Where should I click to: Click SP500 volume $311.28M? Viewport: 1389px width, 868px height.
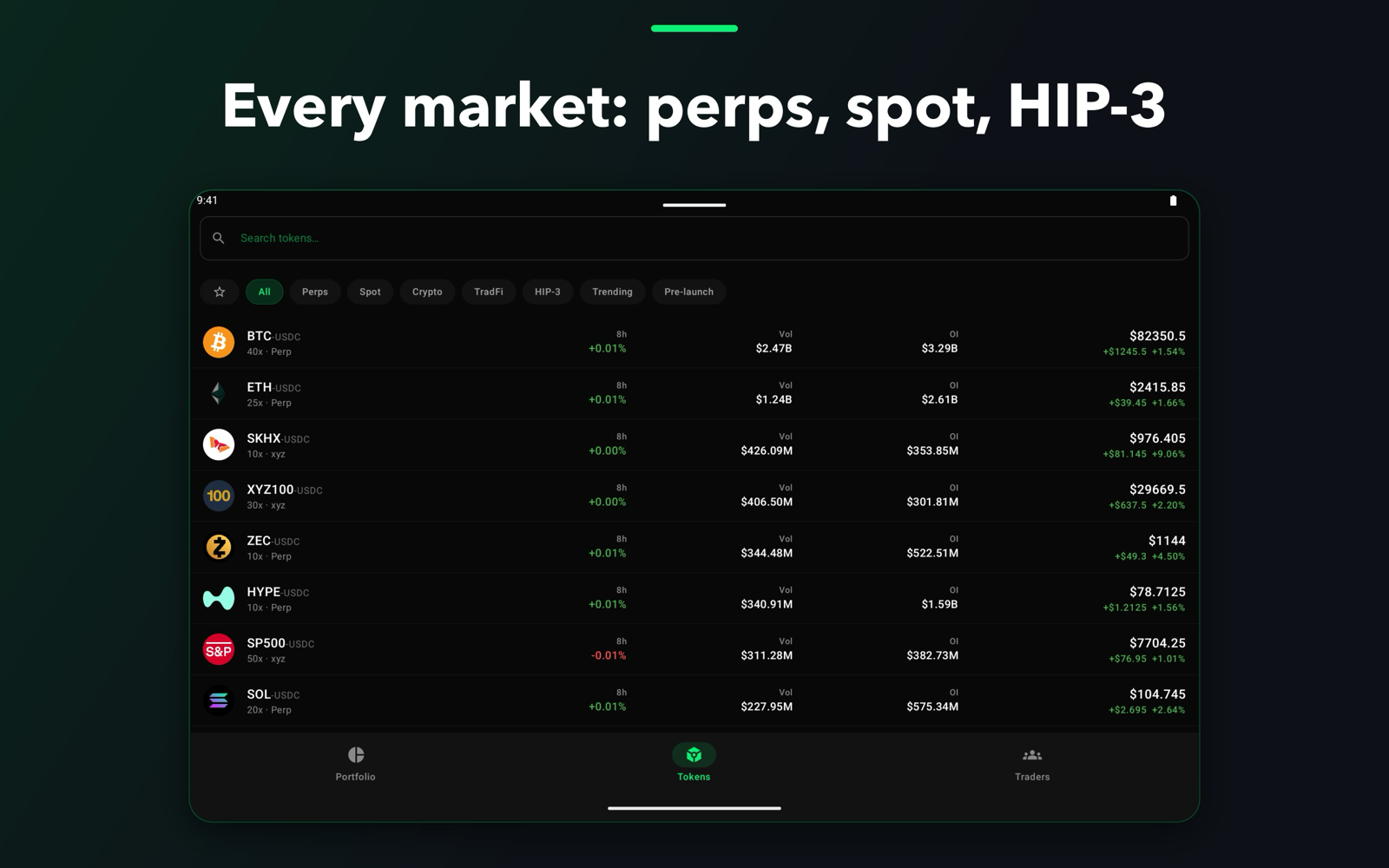[767, 655]
